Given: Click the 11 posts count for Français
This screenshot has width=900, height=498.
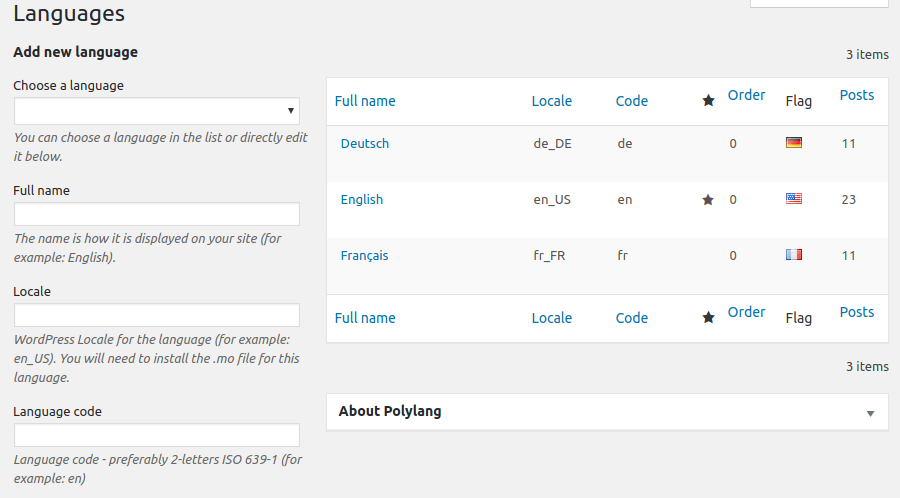Looking at the screenshot, I should [x=849, y=256].
